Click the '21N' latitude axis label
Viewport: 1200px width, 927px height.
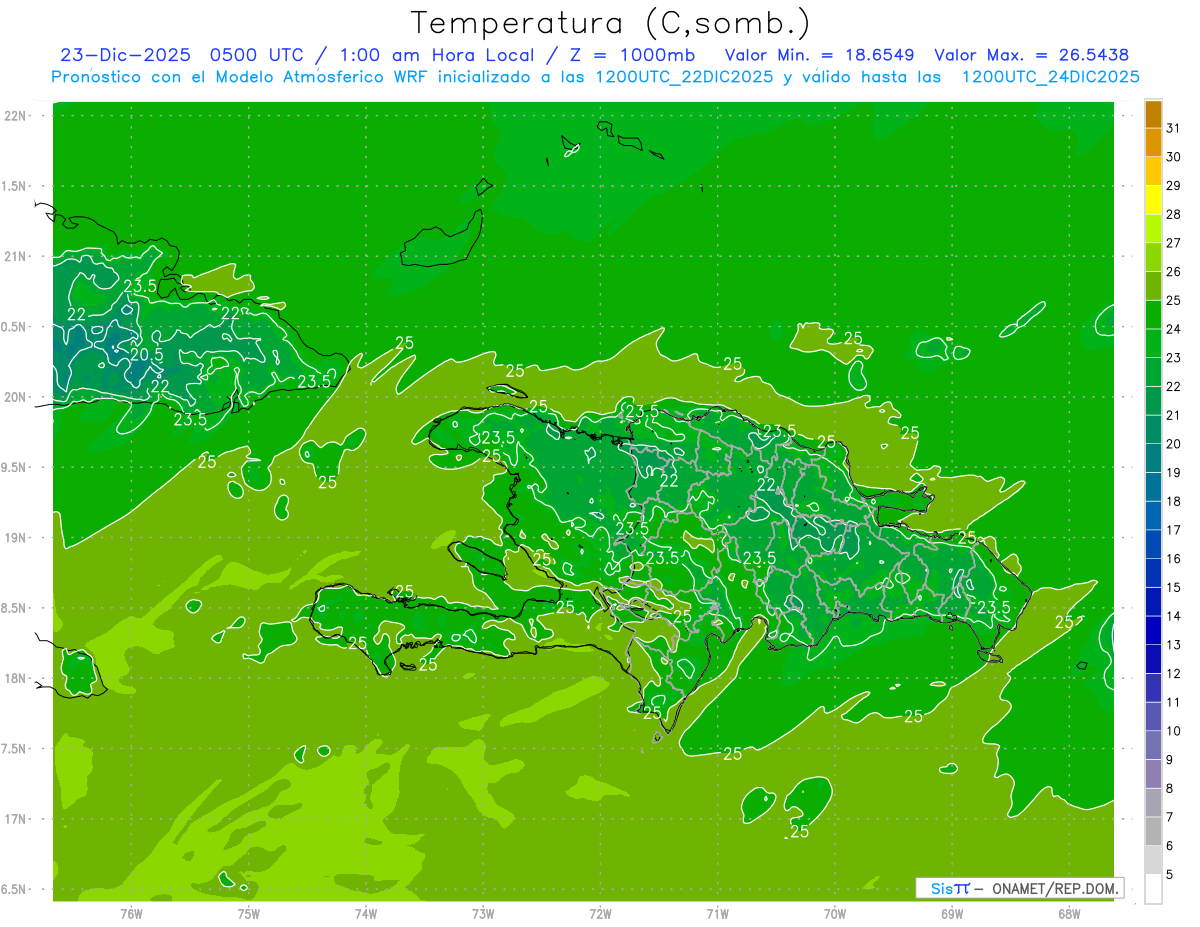click(x=14, y=256)
